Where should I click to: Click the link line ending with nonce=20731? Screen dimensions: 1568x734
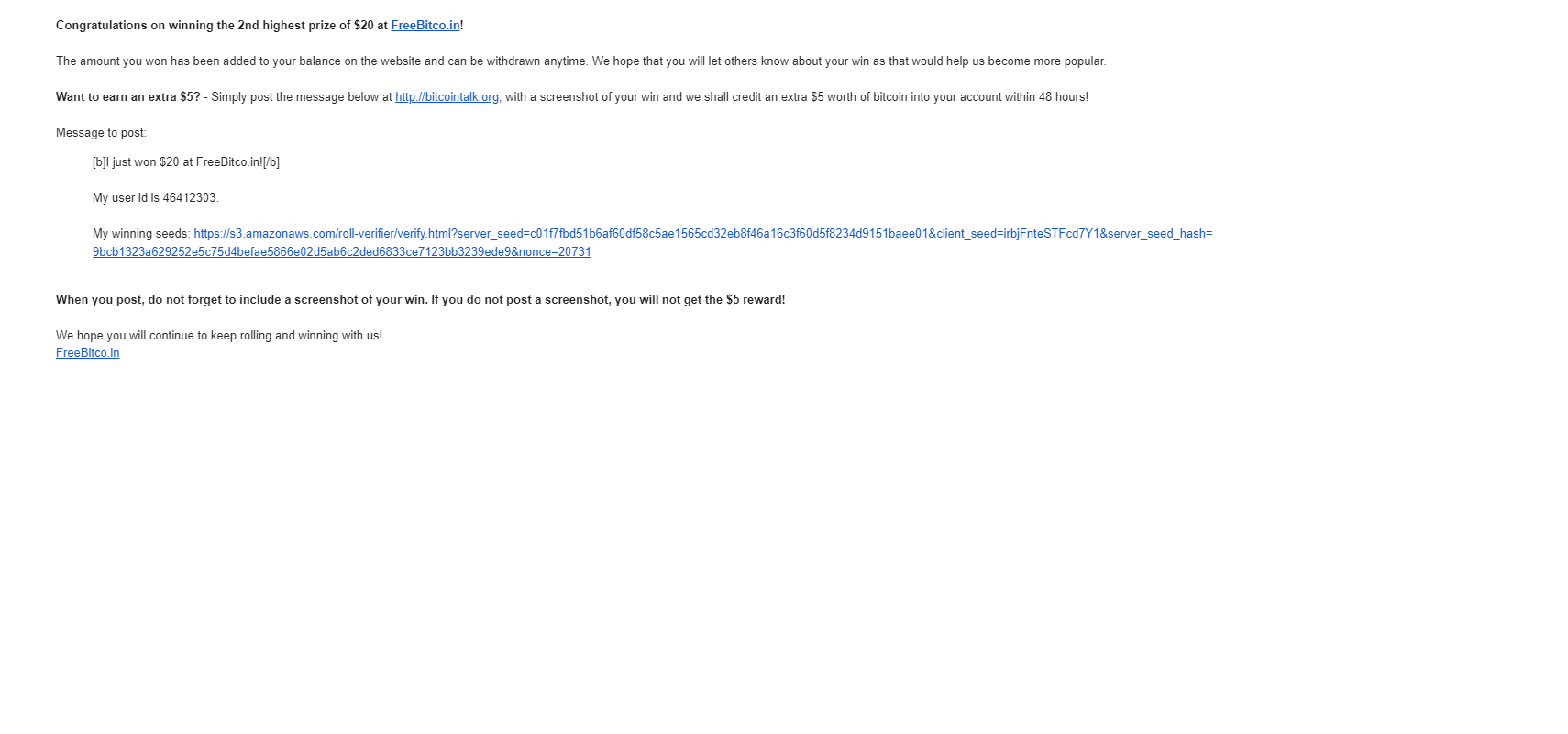point(342,252)
